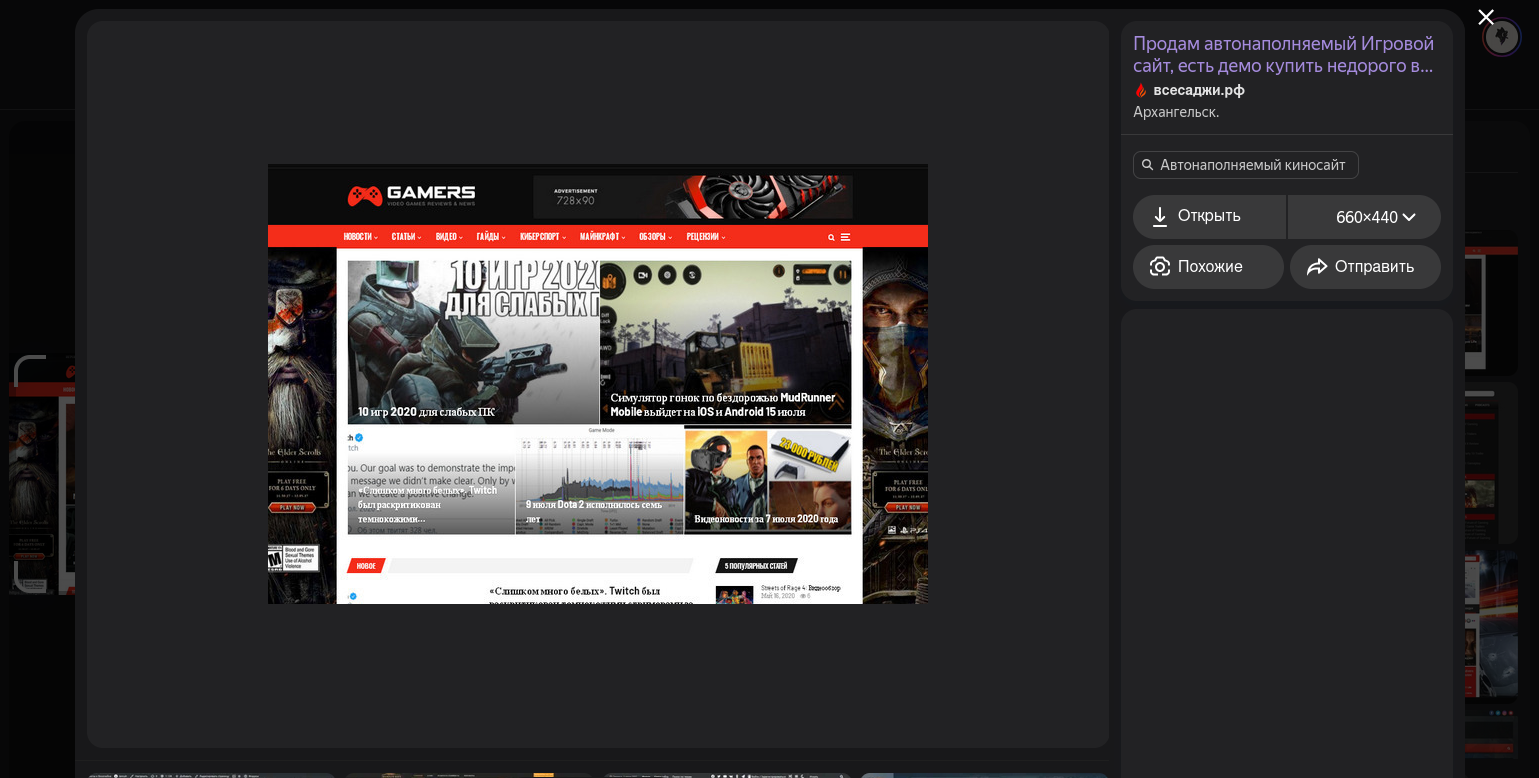Click the camera icon for Похожие

(x=1160, y=267)
